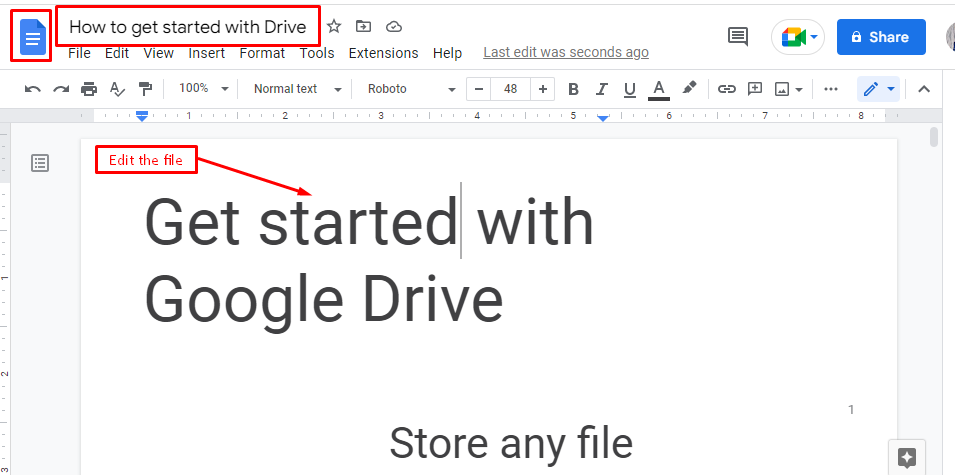955x475 pixels.
Task: Open the File menu
Action: (79, 53)
